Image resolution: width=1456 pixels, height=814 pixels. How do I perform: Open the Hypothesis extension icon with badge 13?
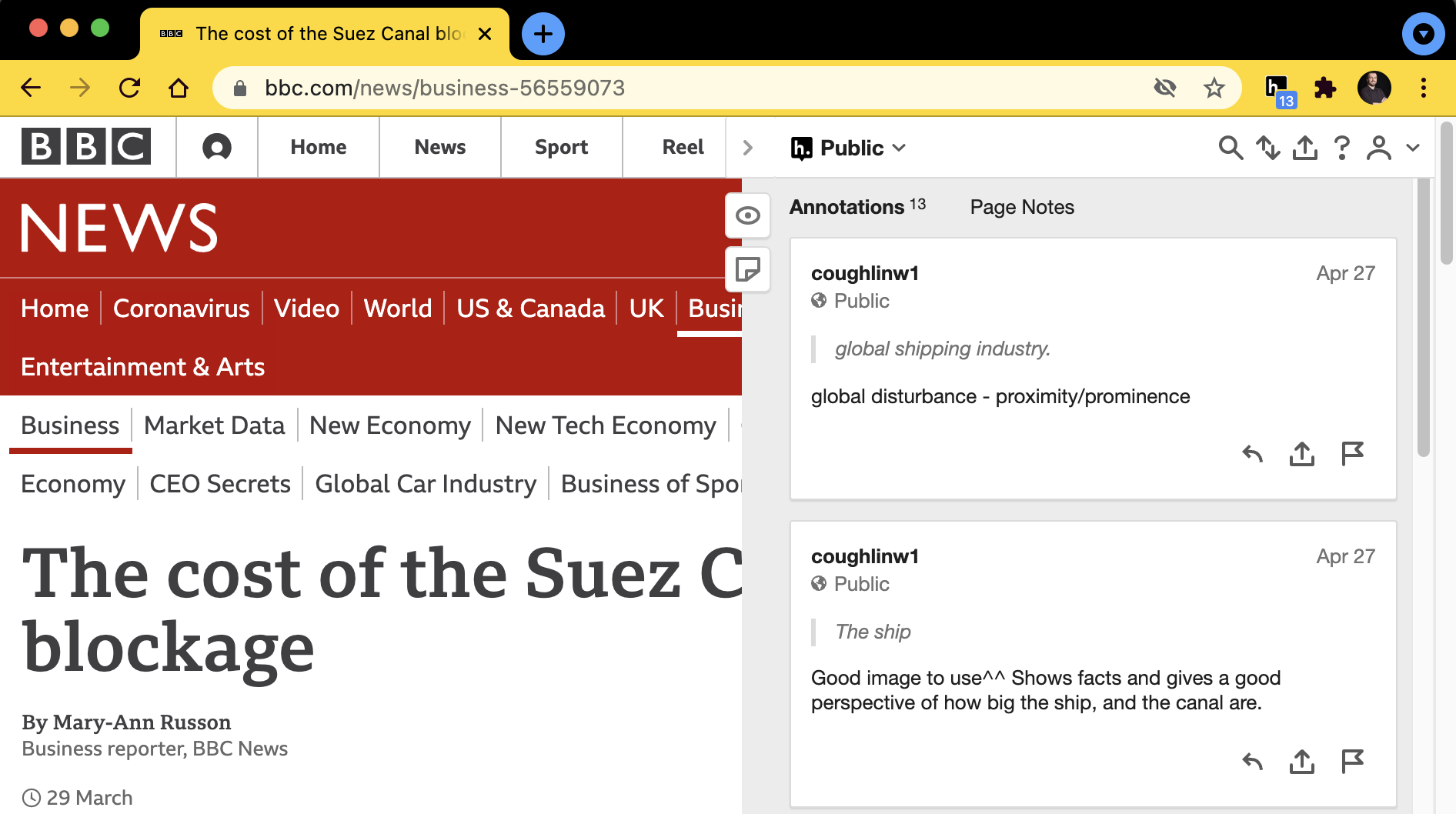[1279, 90]
